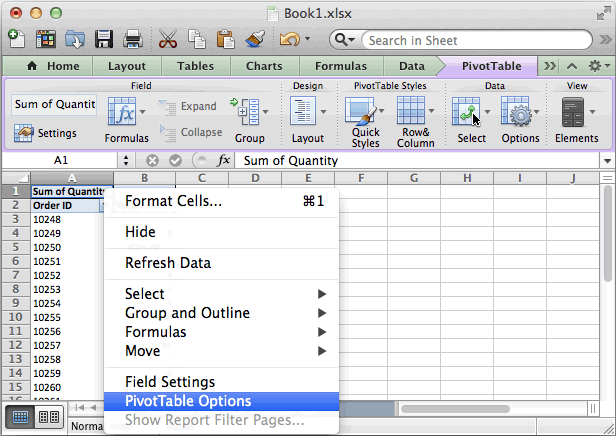Choose Format Cells from context menu

click(x=222, y=201)
